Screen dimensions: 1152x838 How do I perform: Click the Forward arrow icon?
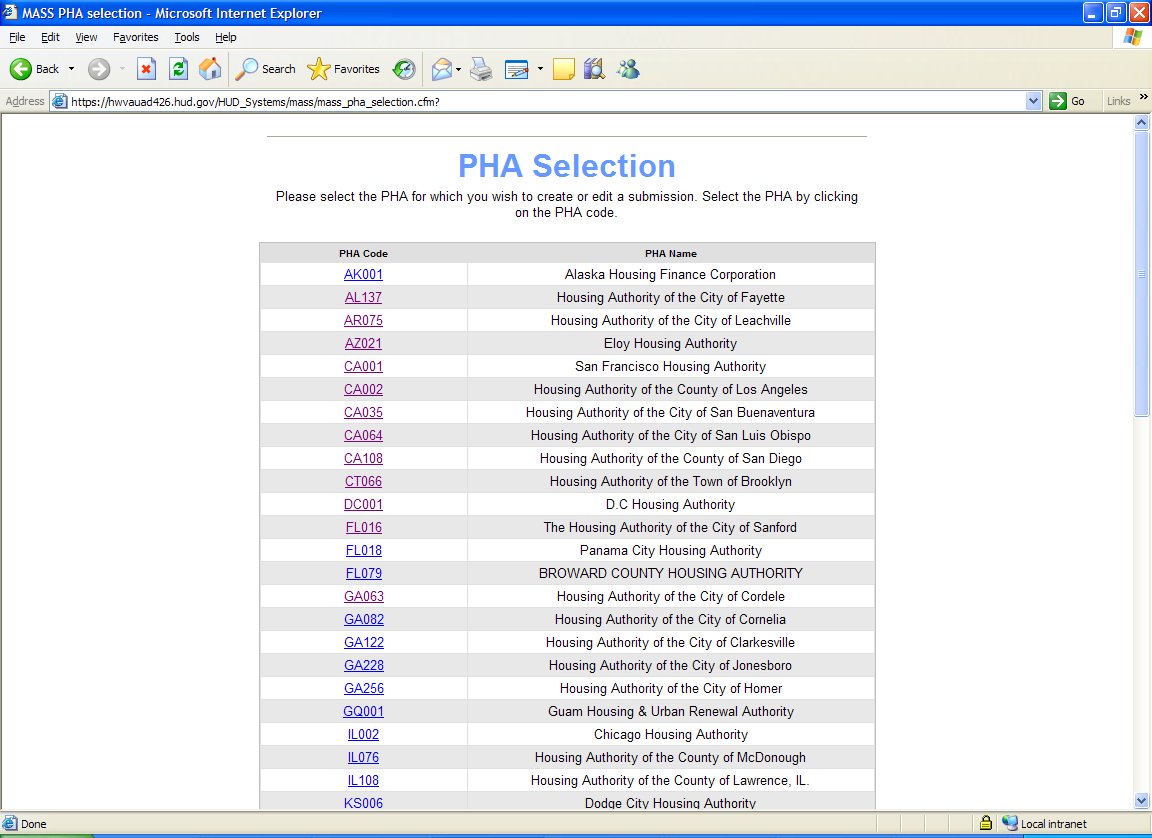coord(98,69)
